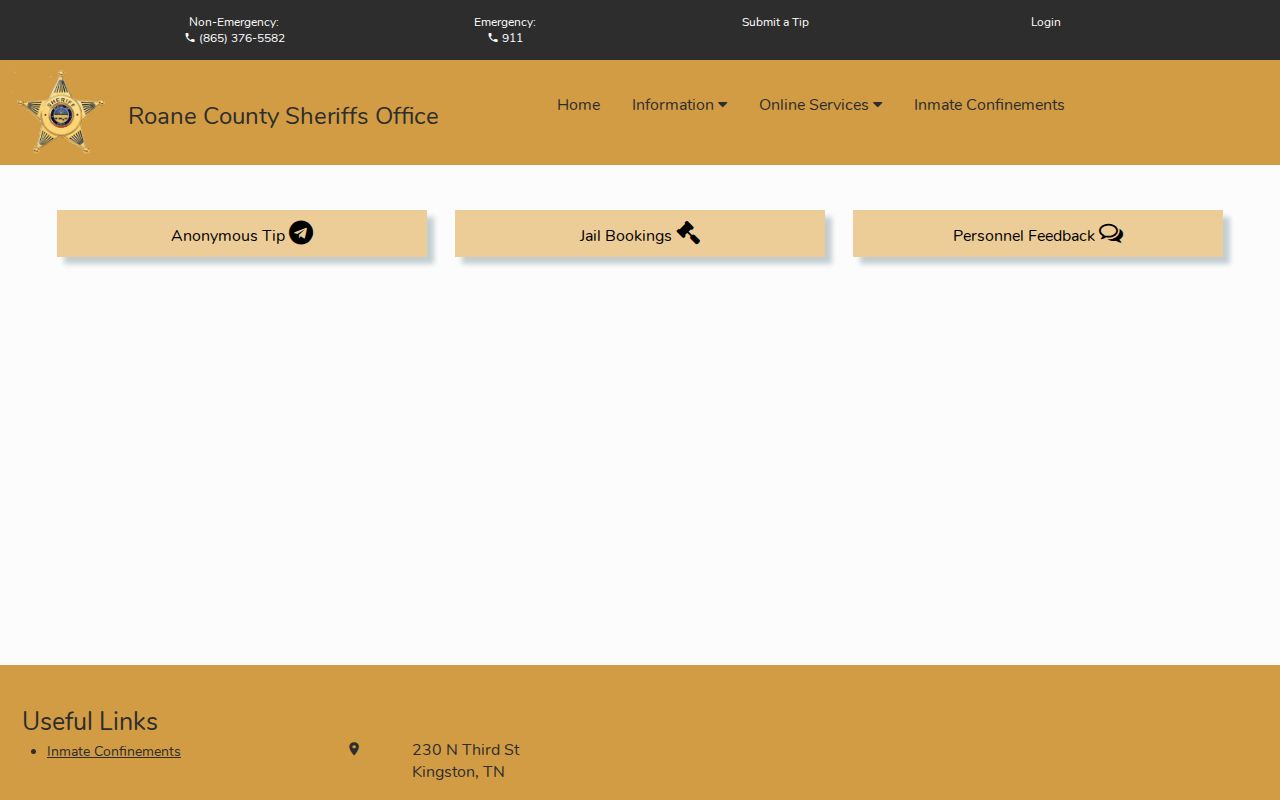
Task: Click the Non-Emergency label in top bar
Action: point(234,22)
